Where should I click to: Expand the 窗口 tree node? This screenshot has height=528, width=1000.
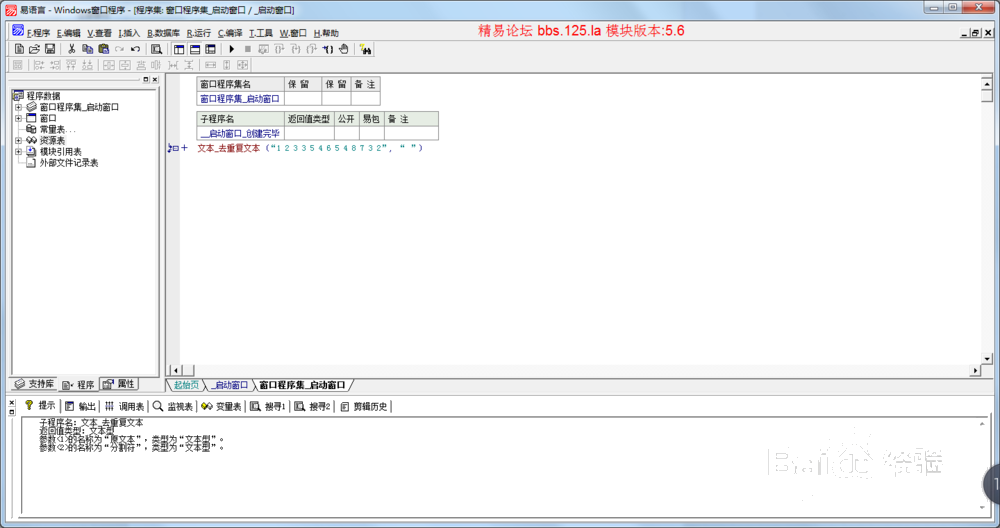pos(18,118)
